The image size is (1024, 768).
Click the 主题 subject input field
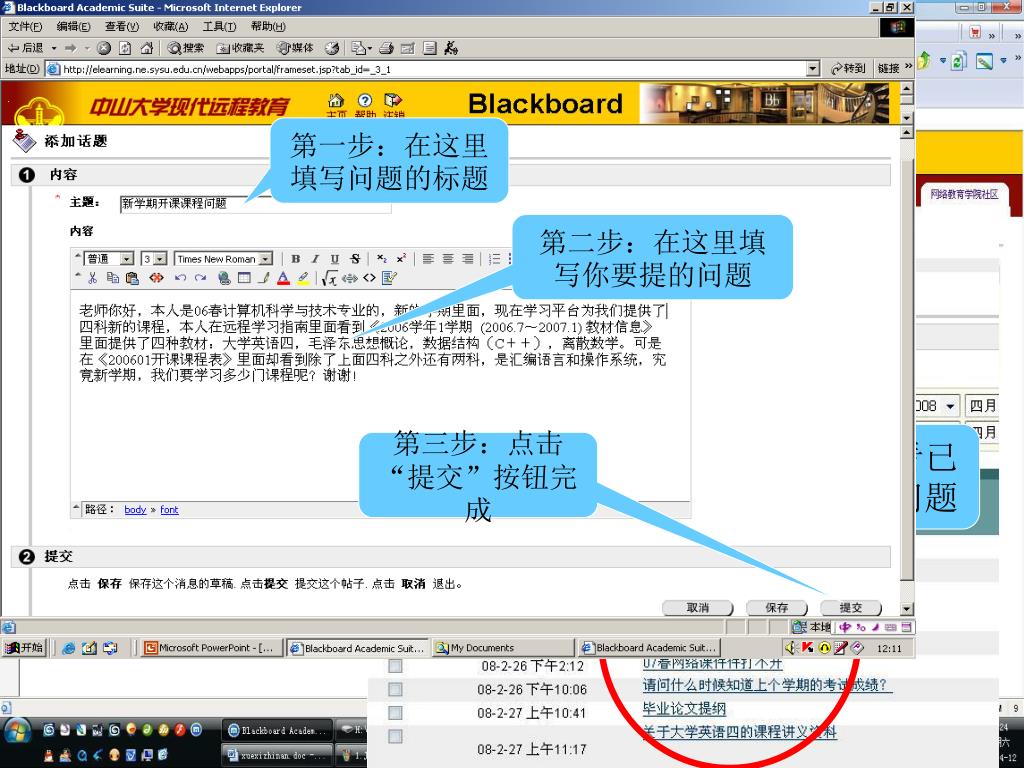[255, 203]
